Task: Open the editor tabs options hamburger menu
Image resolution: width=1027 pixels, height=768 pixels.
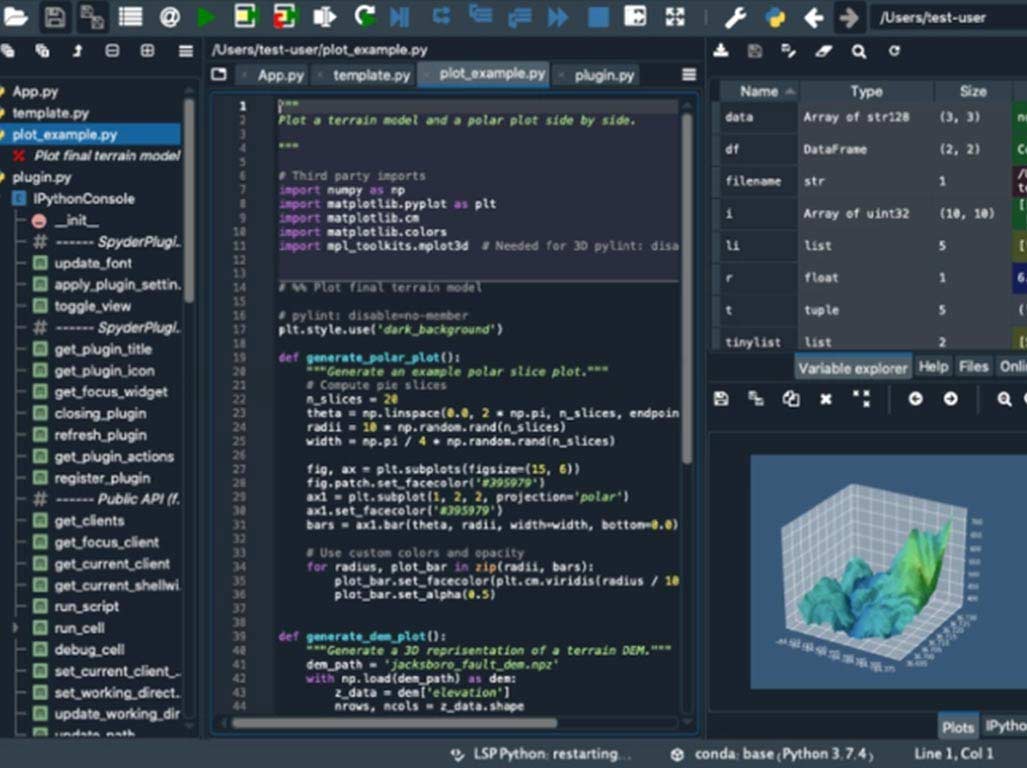Action: (x=689, y=75)
